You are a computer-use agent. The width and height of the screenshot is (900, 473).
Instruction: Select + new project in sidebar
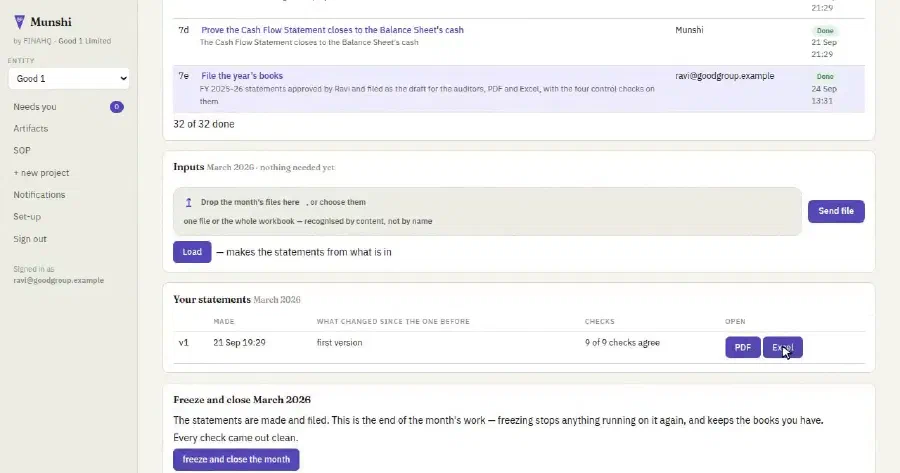click(x=41, y=173)
